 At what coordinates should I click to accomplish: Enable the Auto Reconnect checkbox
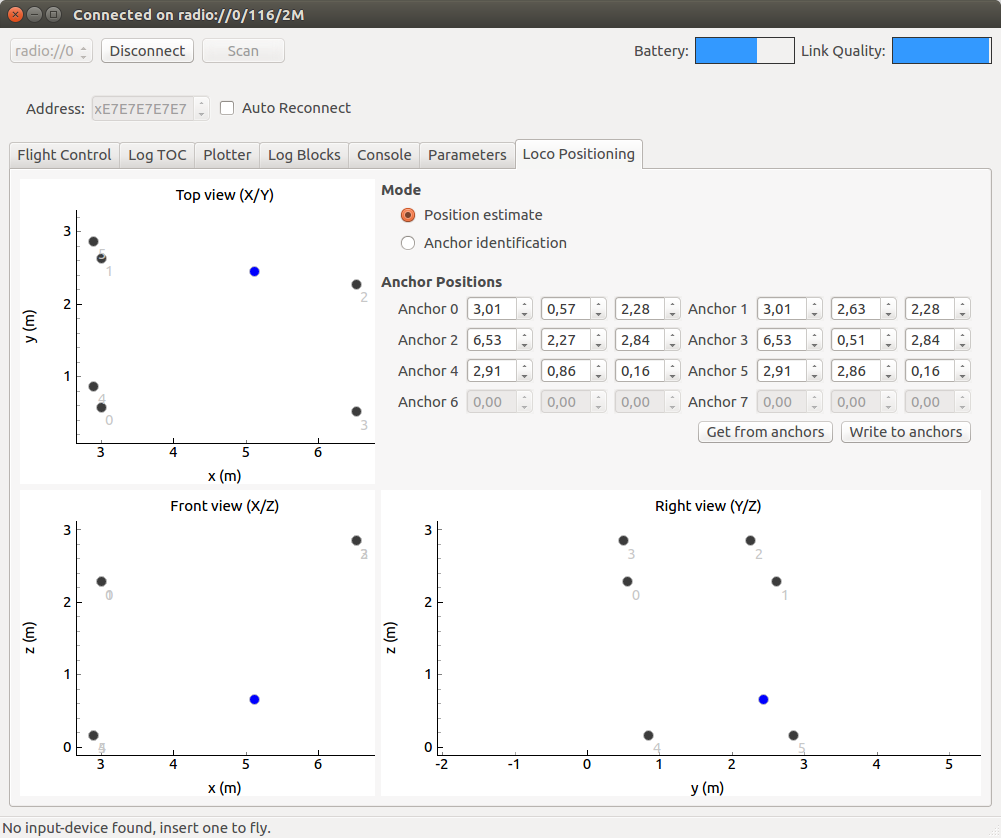click(227, 108)
